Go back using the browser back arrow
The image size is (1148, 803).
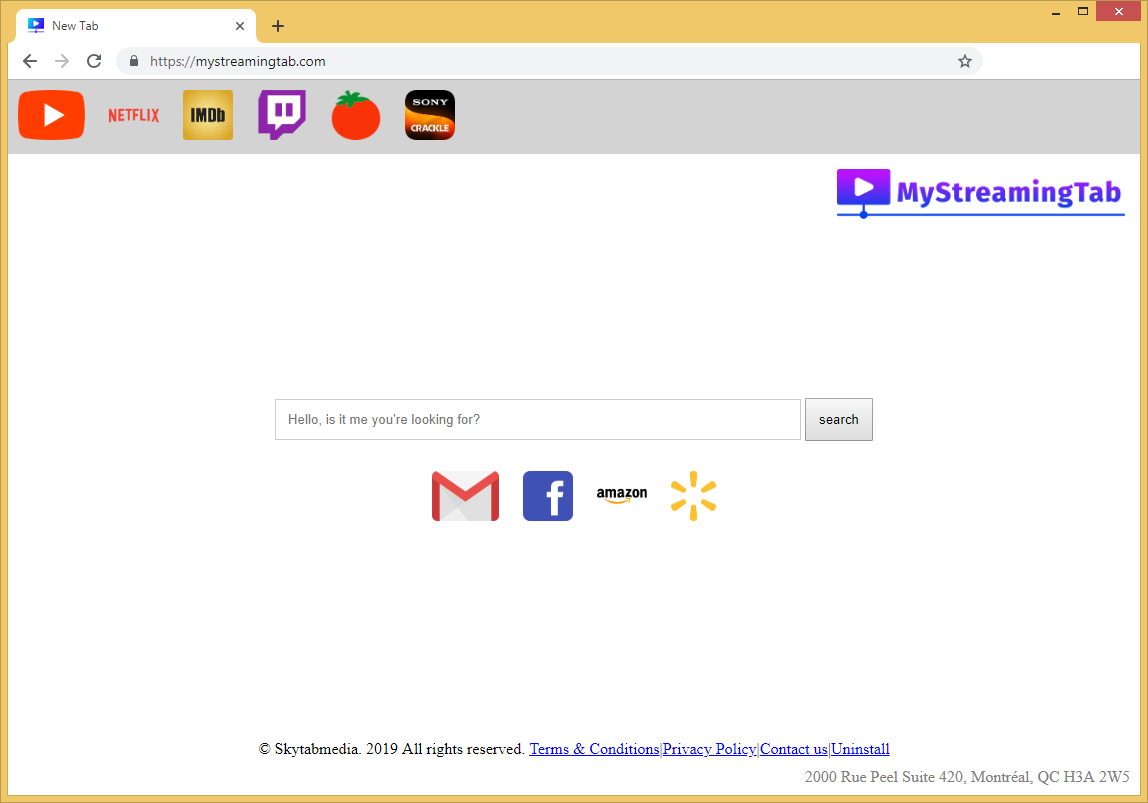30,61
